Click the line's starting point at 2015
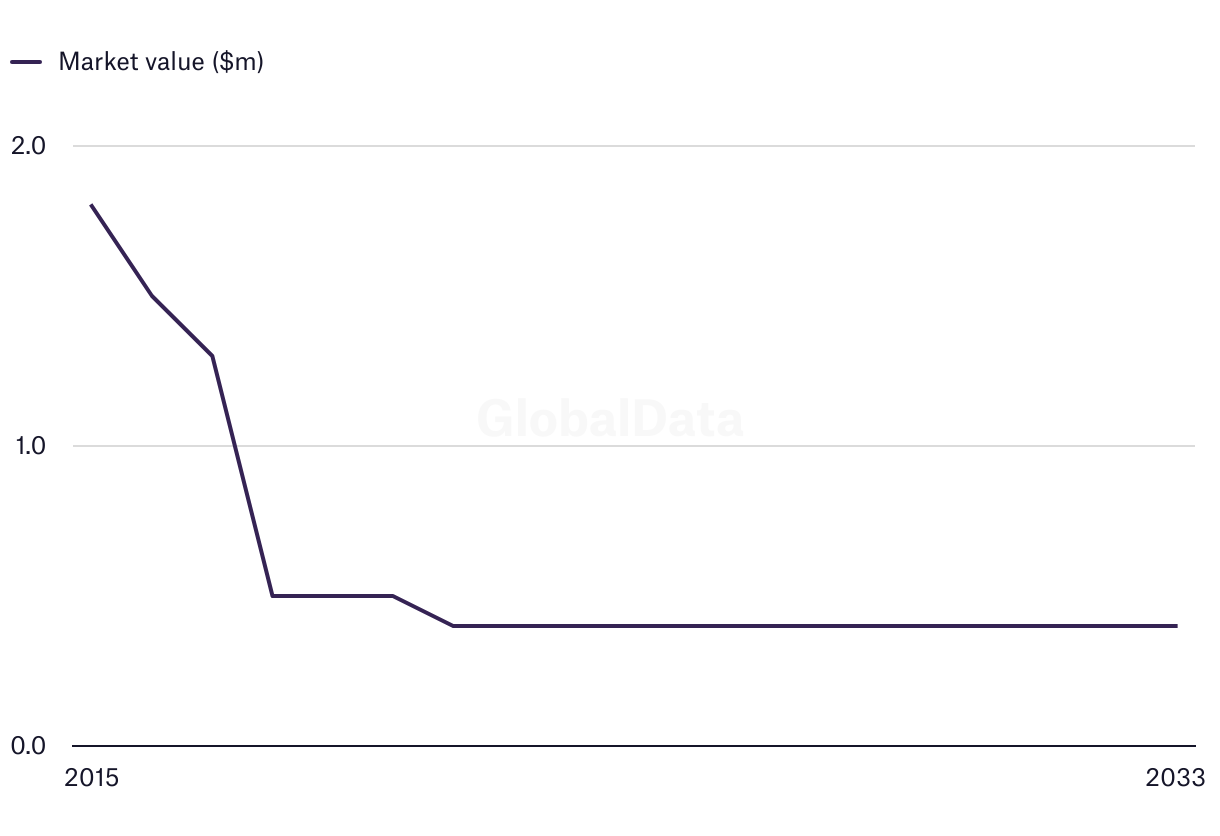 [x=91, y=205]
